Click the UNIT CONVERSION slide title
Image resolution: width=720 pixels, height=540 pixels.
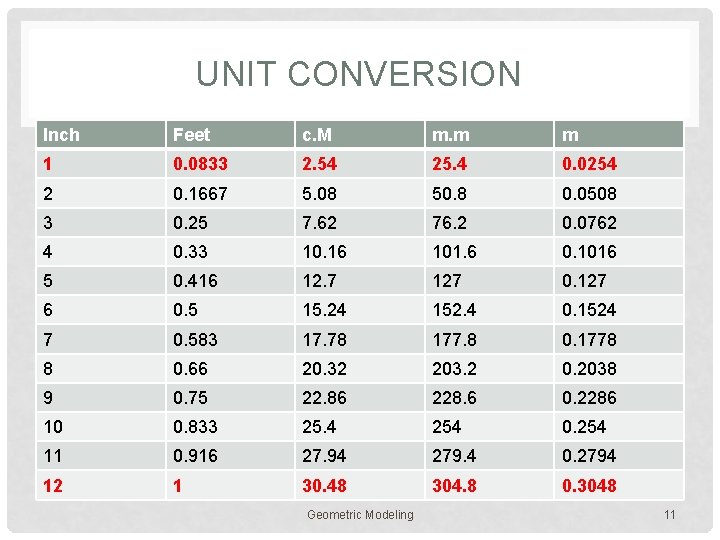tap(358, 74)
